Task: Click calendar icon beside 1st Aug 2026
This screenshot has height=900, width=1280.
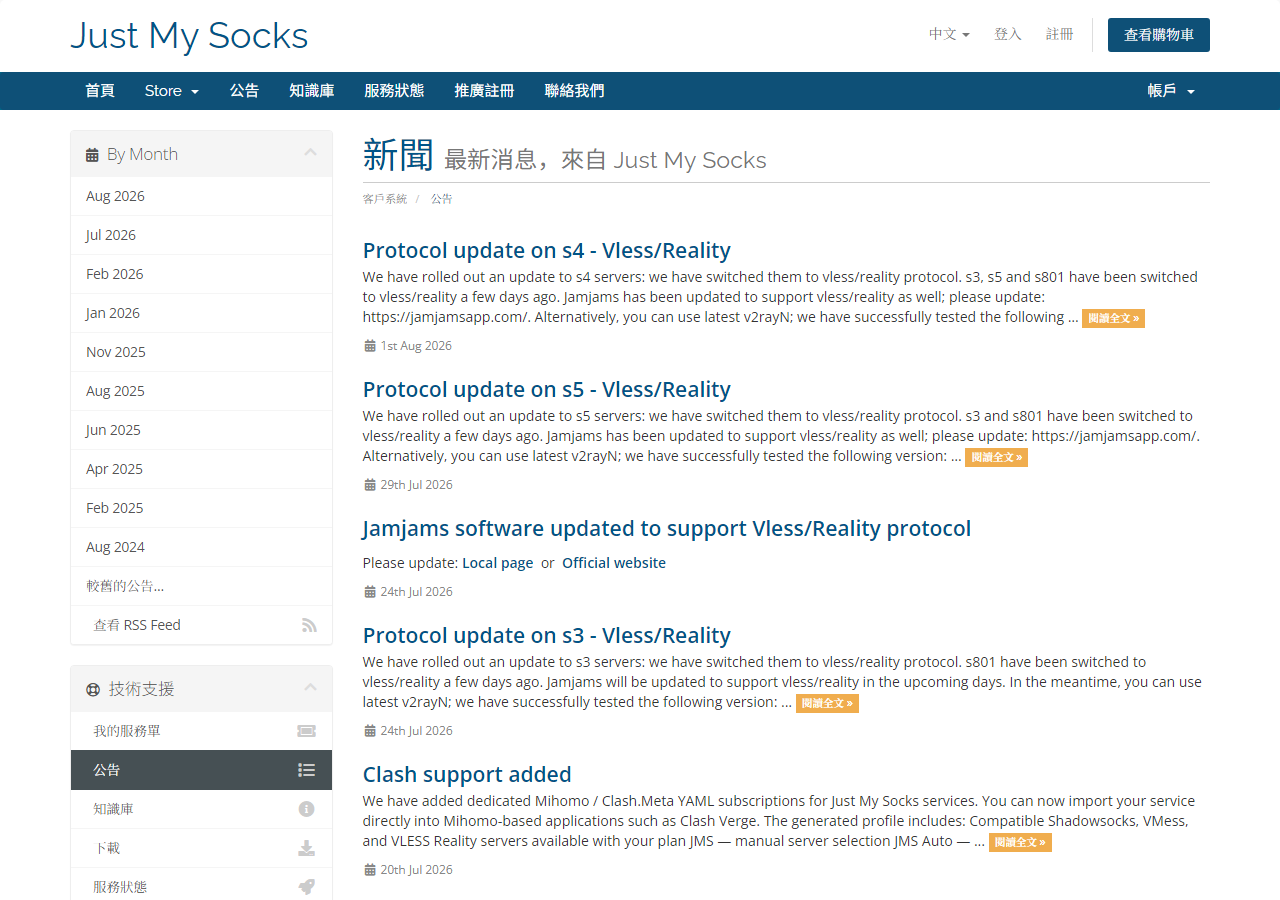Action: [x=369, y=346]
